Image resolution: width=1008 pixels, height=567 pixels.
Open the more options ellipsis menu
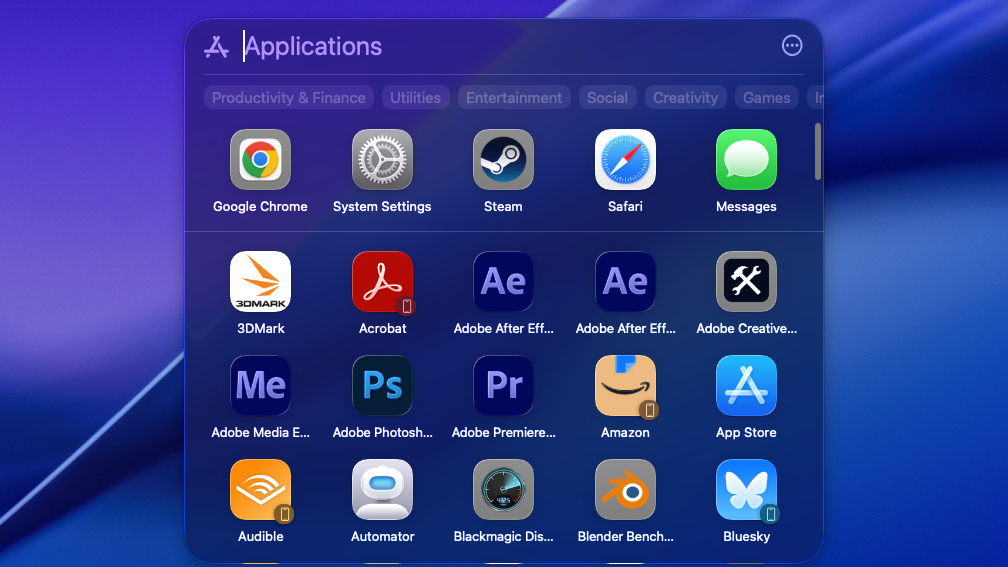792,46
